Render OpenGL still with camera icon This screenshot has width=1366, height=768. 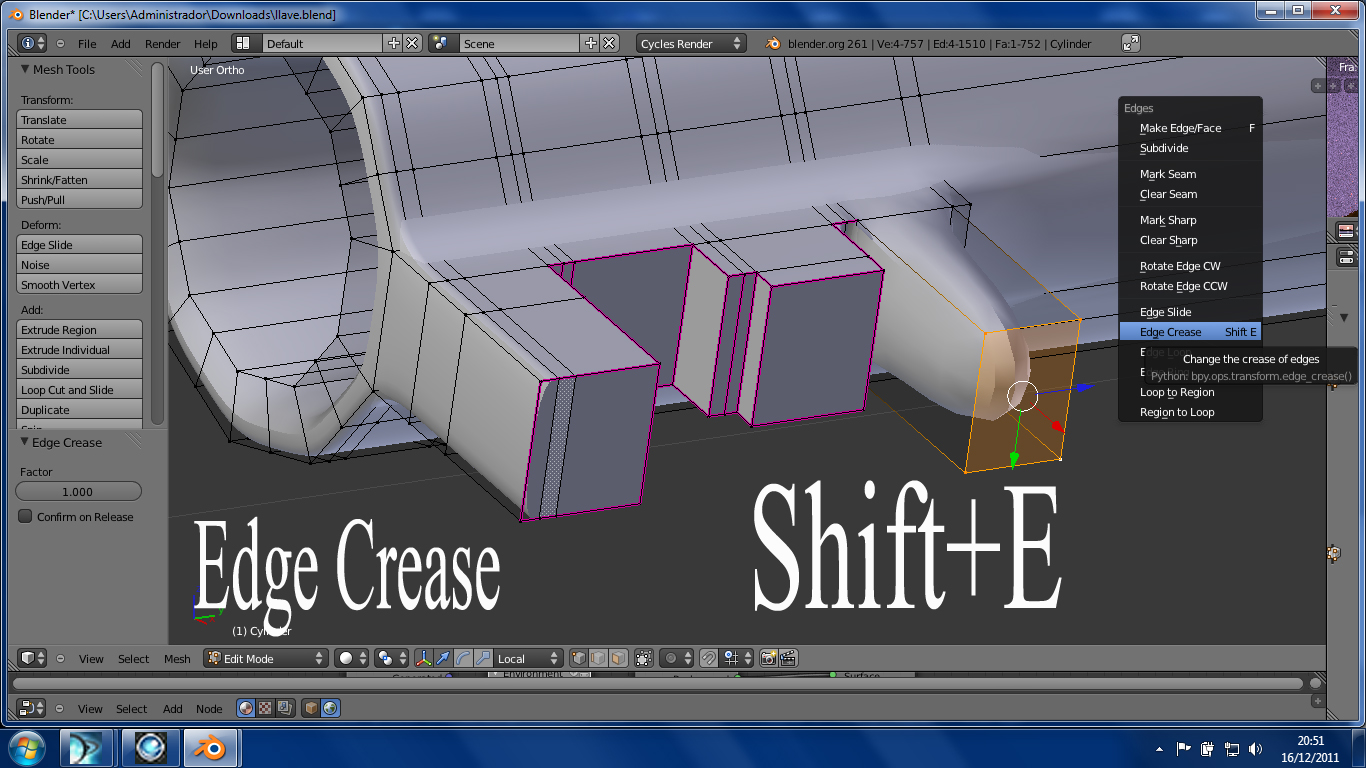point(768,658)
